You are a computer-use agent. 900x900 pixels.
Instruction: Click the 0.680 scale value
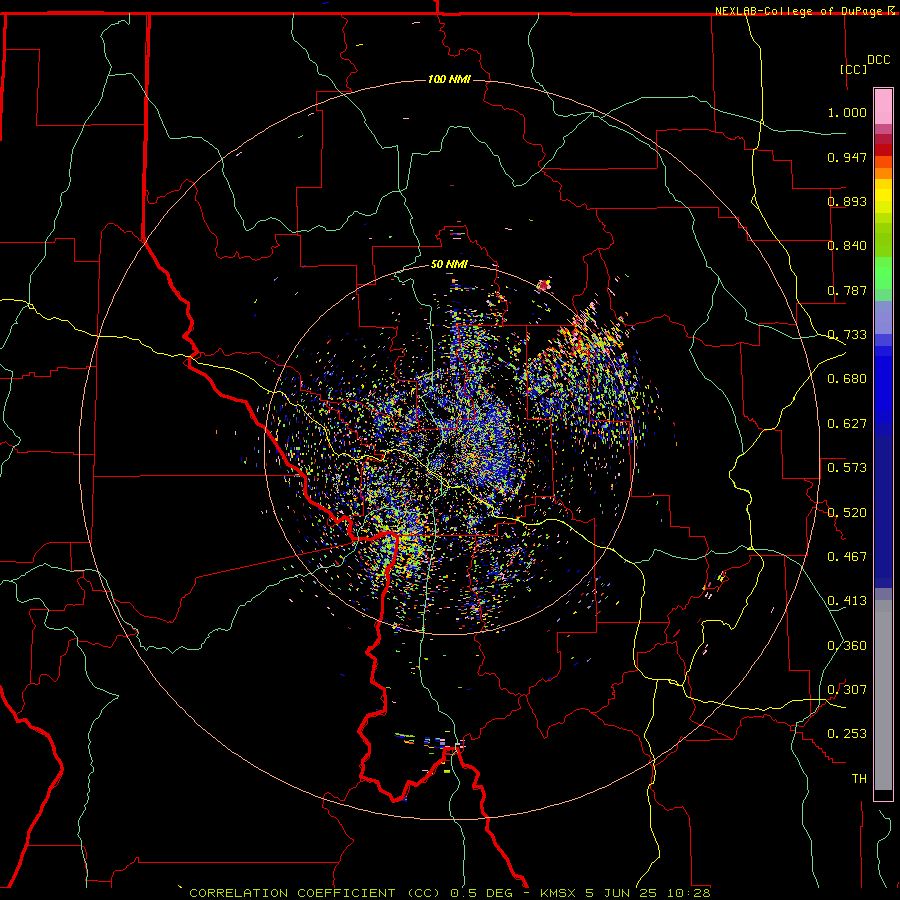point(847,379)
